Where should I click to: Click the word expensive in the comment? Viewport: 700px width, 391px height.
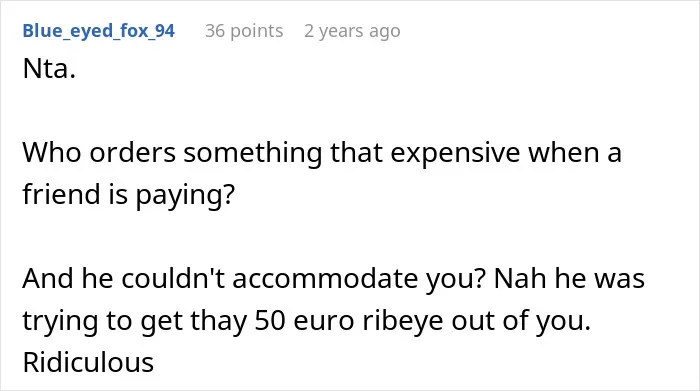(455, 153)
